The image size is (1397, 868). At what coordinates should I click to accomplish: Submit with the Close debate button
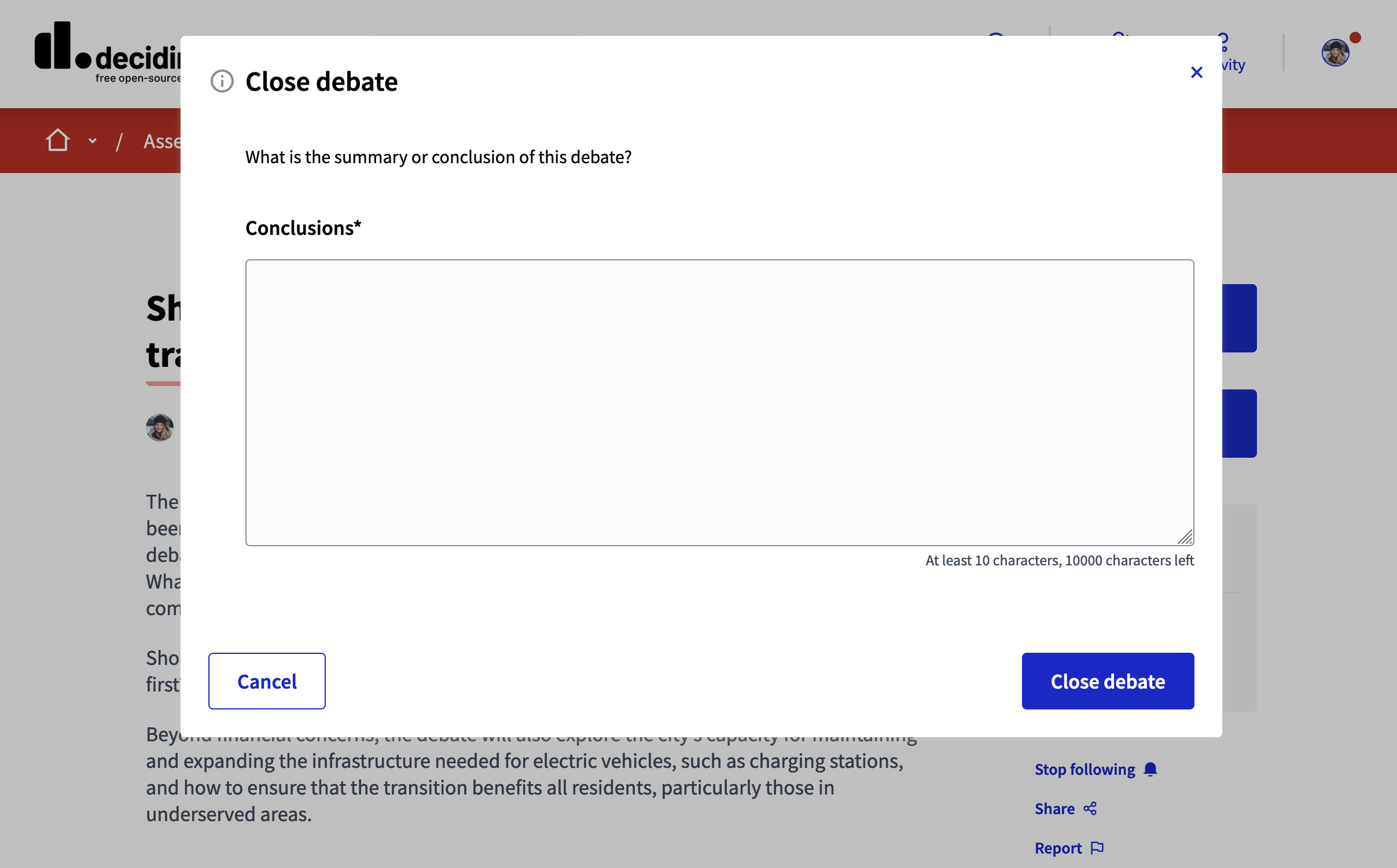pyautogui.click(x=1107, y=681)
